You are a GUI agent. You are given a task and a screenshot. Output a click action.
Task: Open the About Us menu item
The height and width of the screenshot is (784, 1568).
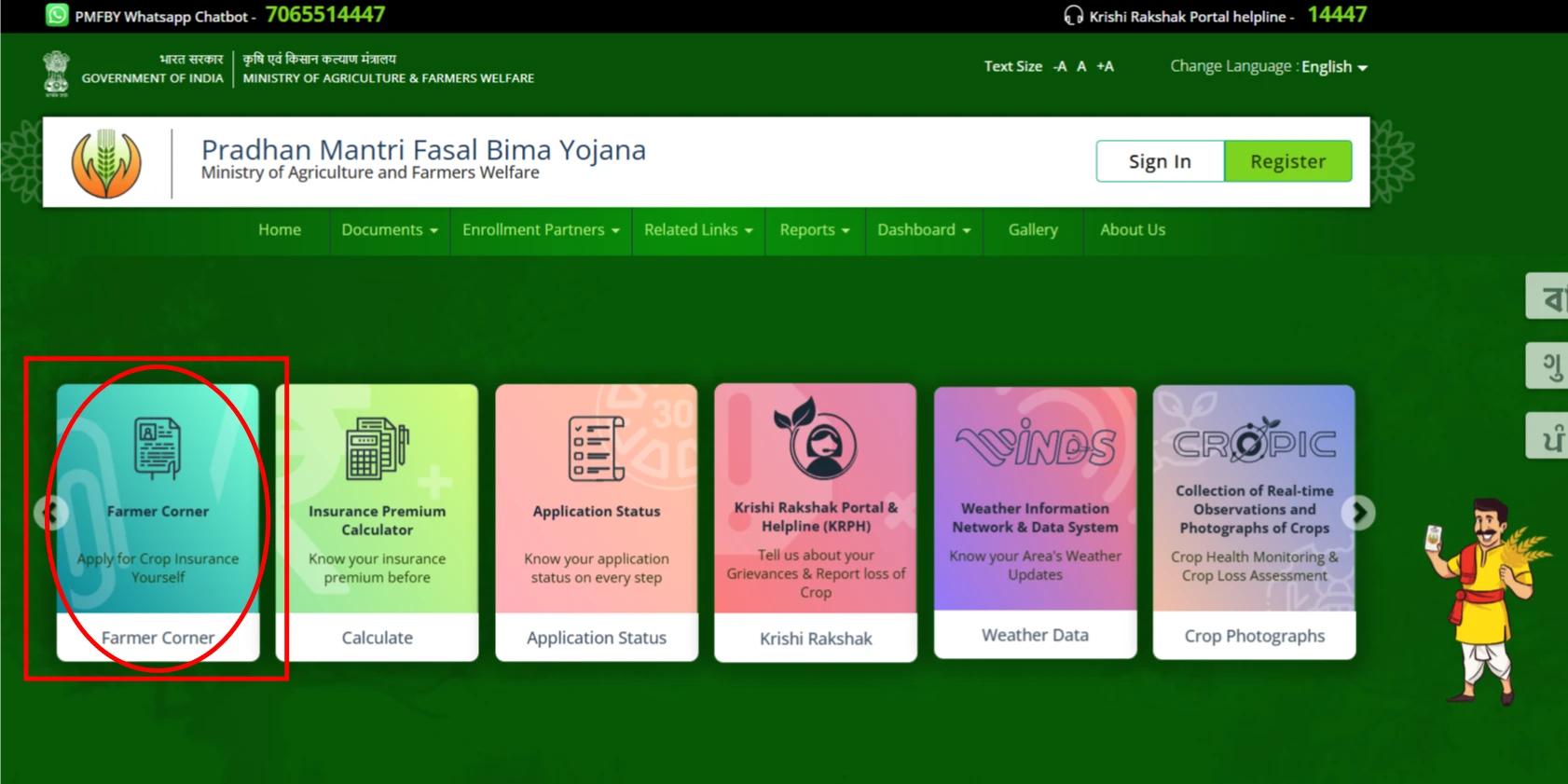1133,229
